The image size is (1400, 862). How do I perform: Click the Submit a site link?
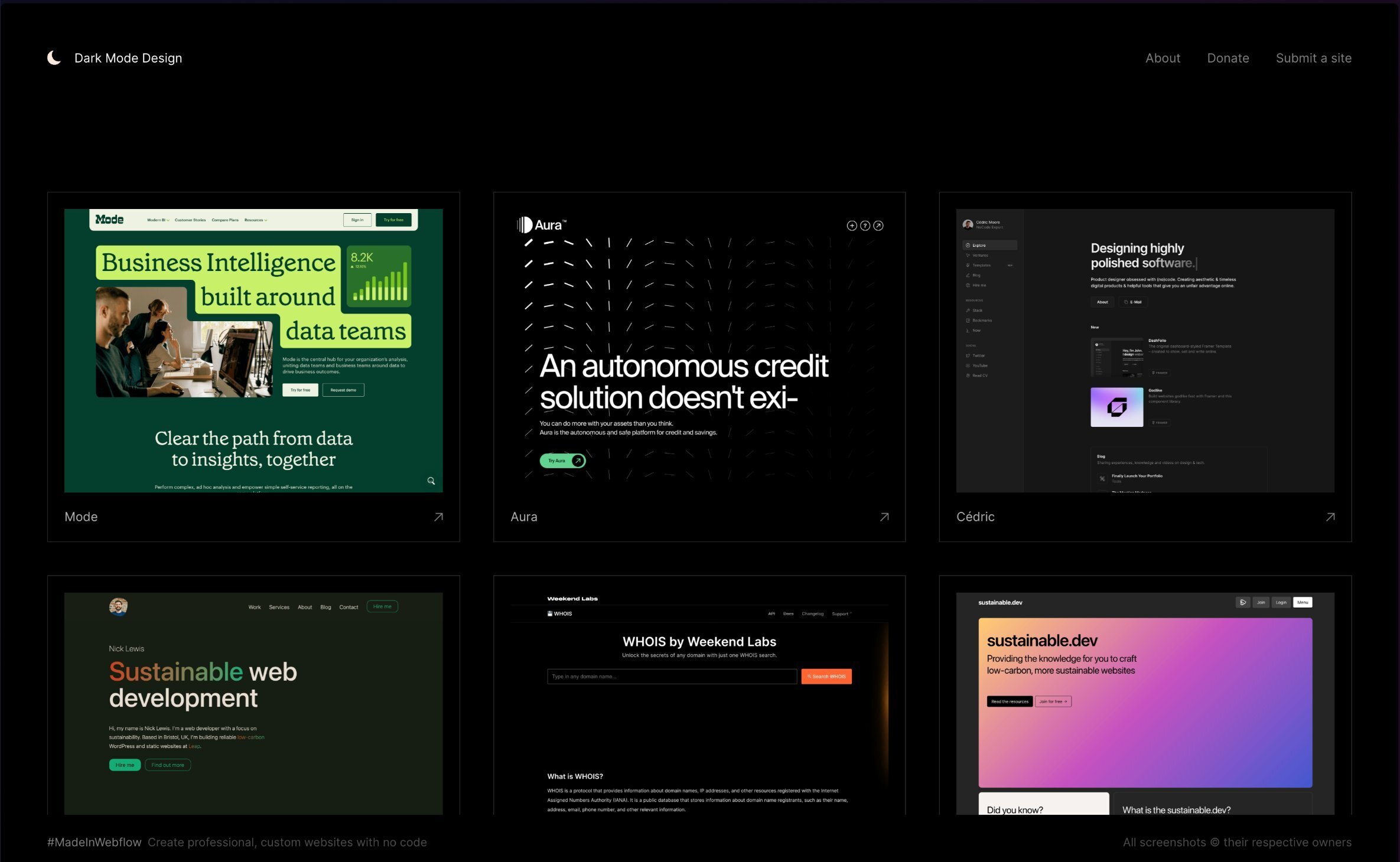click(1314, 57)
